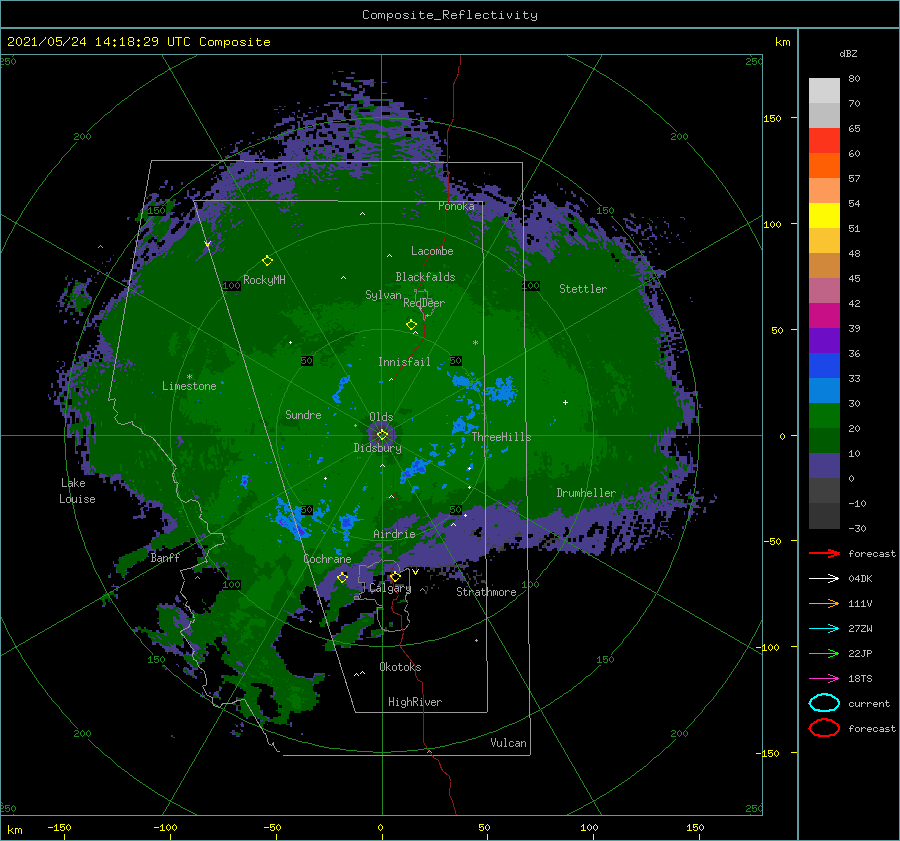Click the Vulcan town label

coord(508,743)
